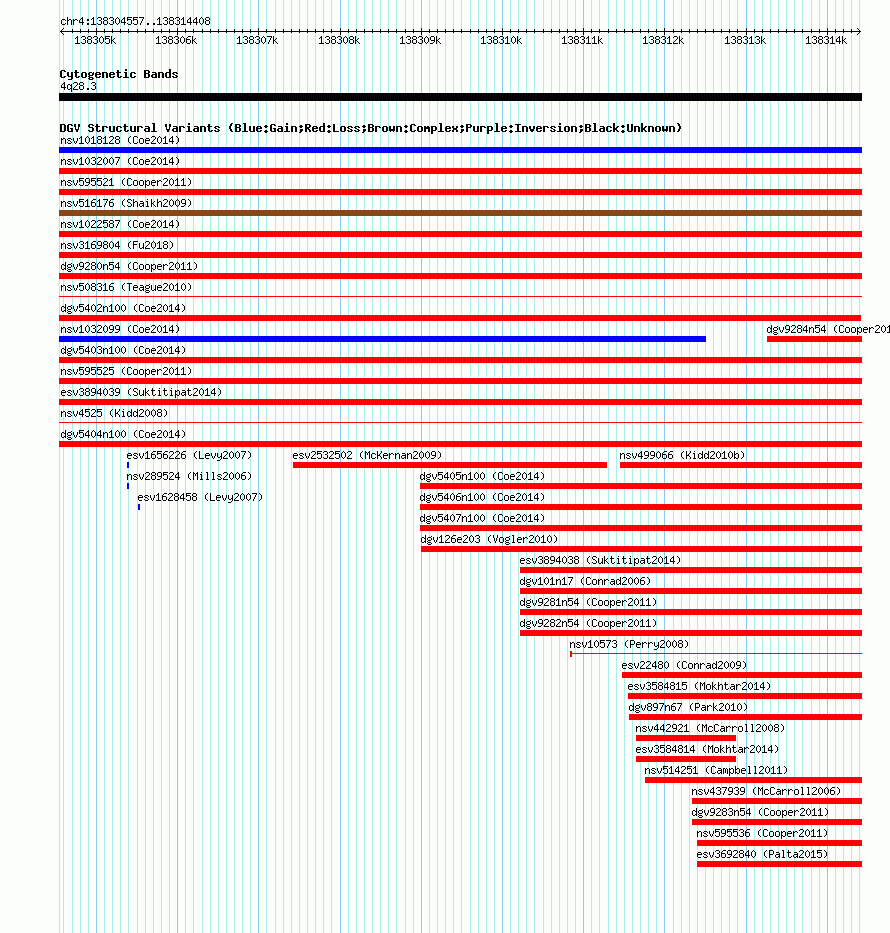Click nsv595525 (Cooper2011) label
Viewport: 890px width, 933px height.
coord(126,371)
